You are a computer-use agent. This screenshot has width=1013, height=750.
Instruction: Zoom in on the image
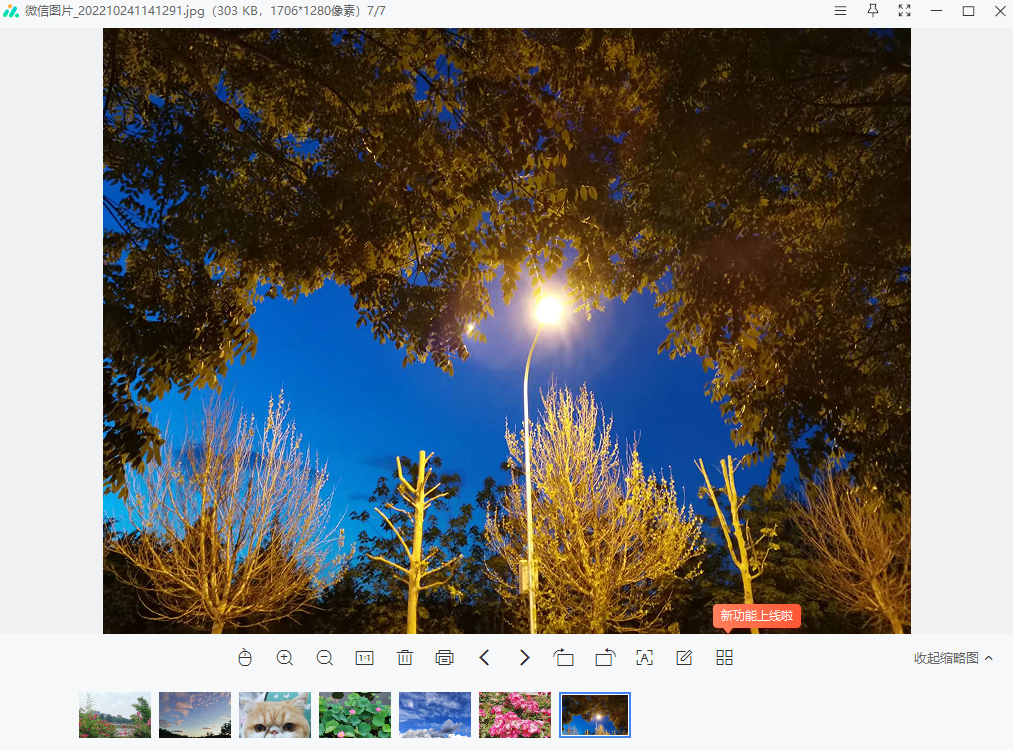tap(284, 658)
